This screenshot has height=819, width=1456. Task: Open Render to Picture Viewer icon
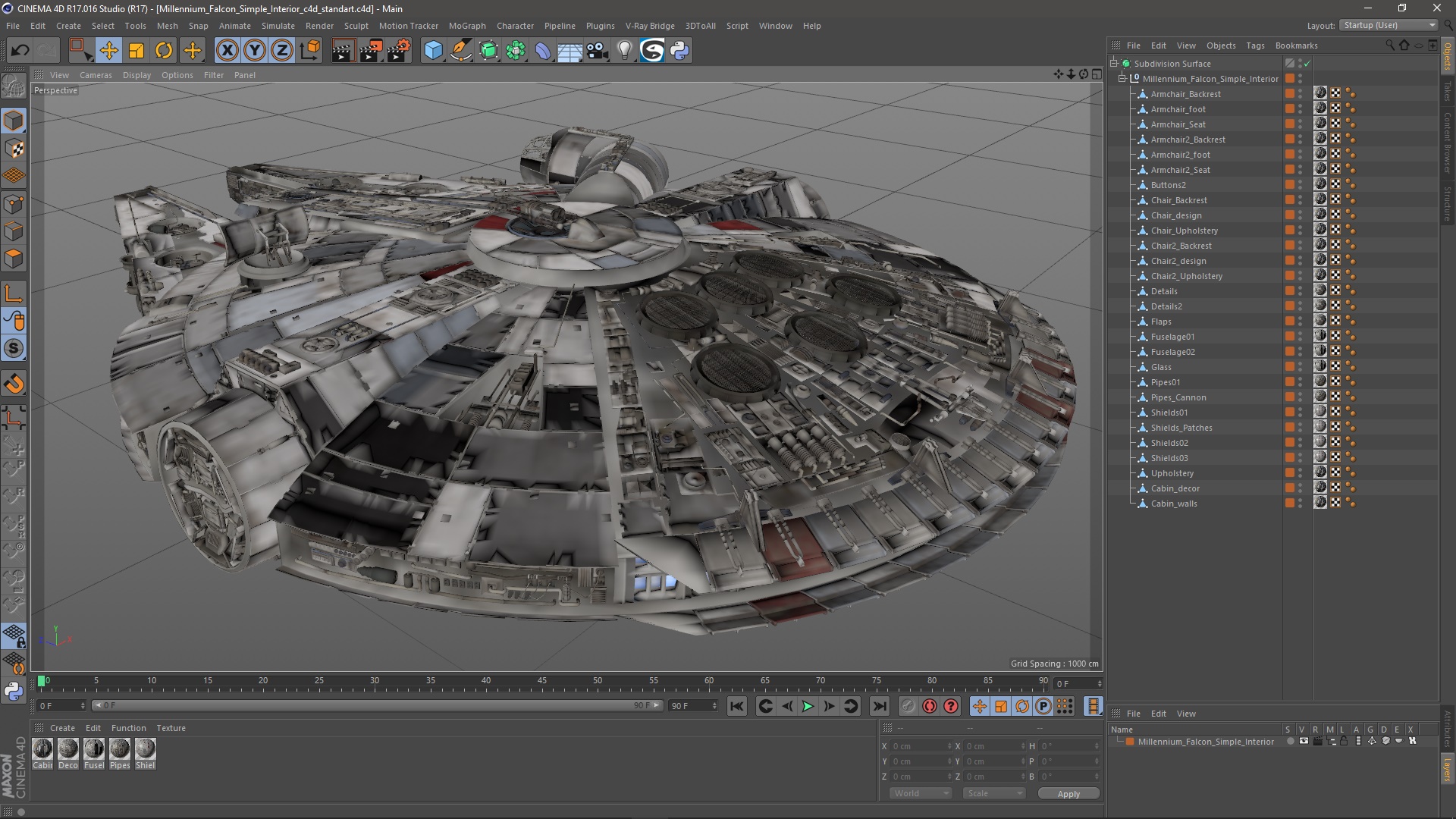(371, 51)
